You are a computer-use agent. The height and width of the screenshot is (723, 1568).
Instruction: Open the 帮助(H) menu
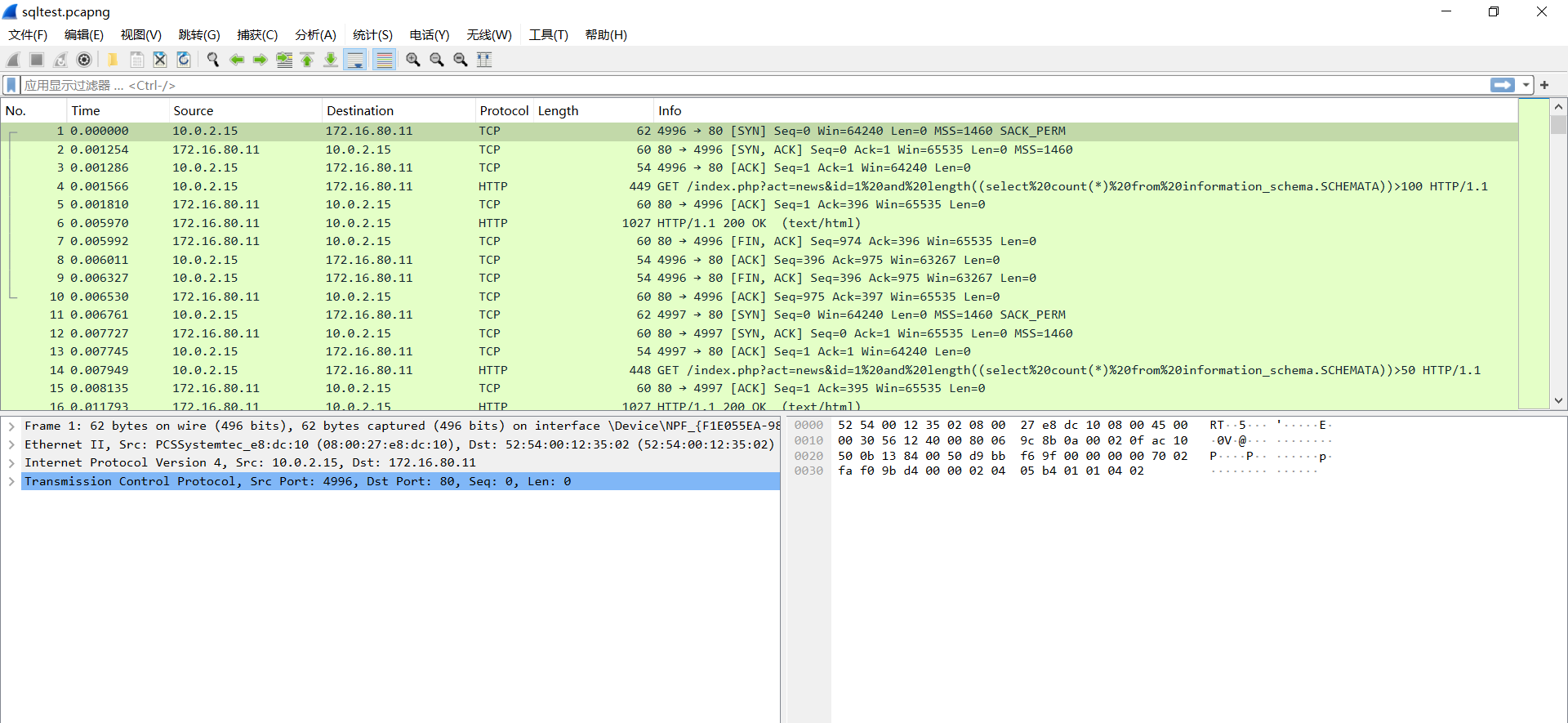coord(606,35)
